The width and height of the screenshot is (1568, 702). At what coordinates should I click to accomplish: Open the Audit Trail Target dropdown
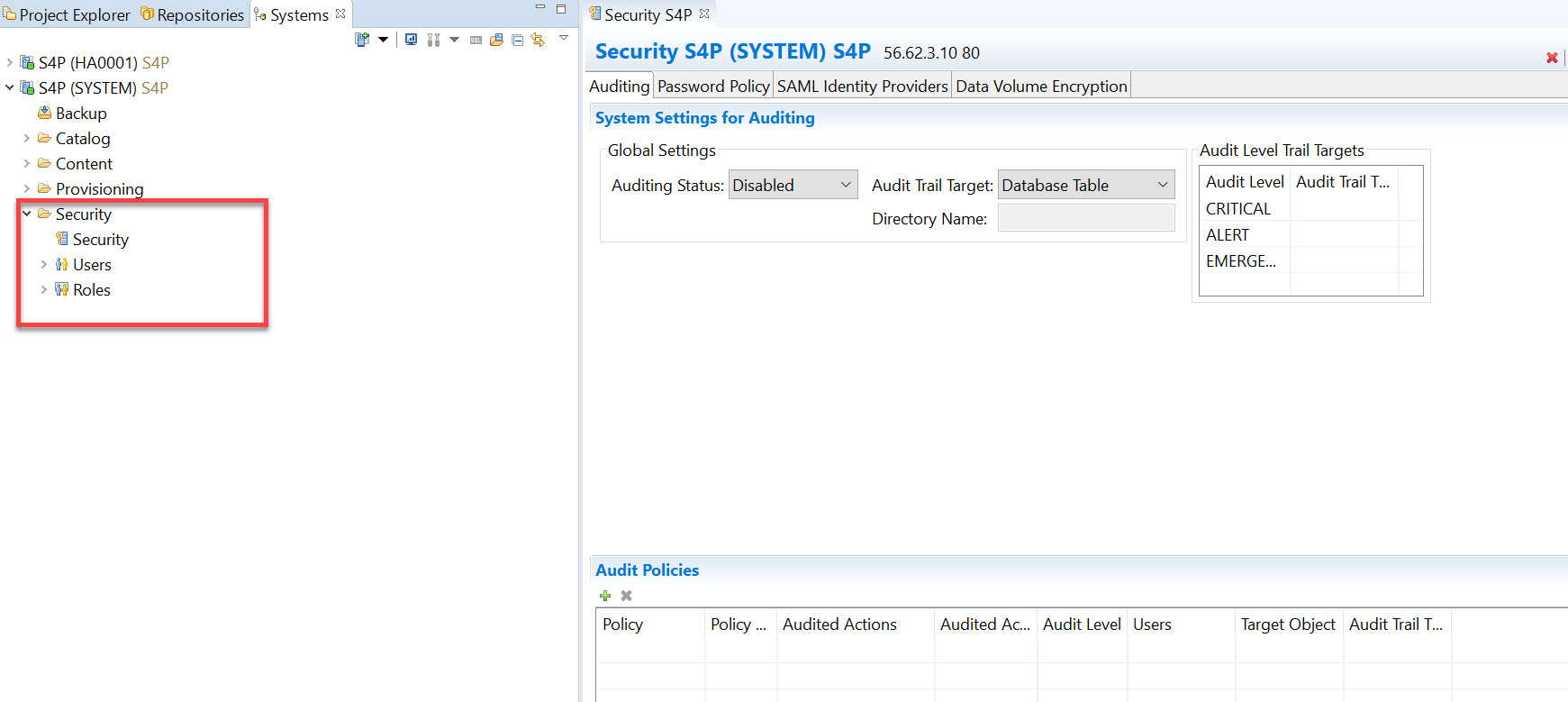pyautogui.click(x=1086, y=185)
